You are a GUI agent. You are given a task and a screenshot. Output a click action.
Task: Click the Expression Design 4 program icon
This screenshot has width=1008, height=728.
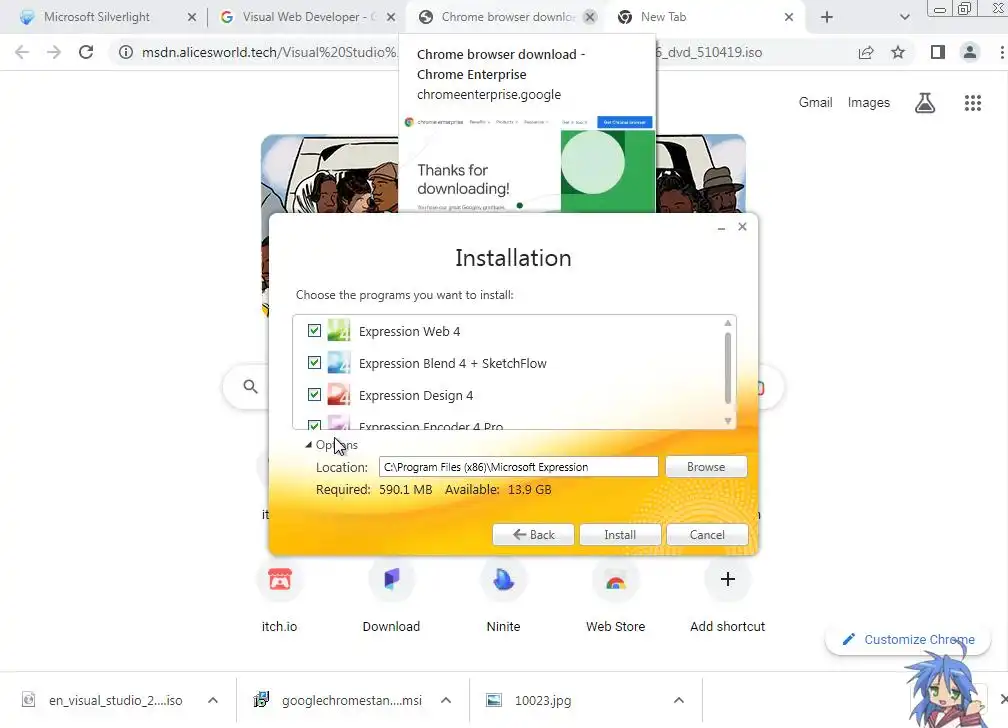tap(339, 394)
